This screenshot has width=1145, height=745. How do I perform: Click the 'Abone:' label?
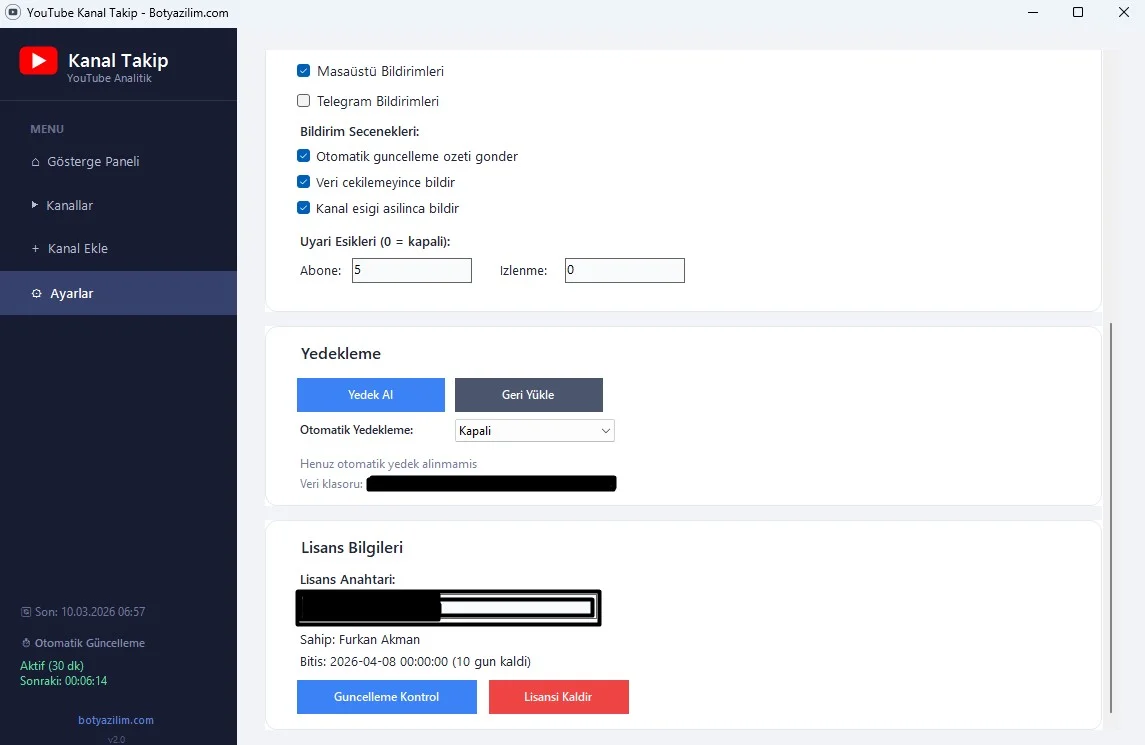coord(321,271)
